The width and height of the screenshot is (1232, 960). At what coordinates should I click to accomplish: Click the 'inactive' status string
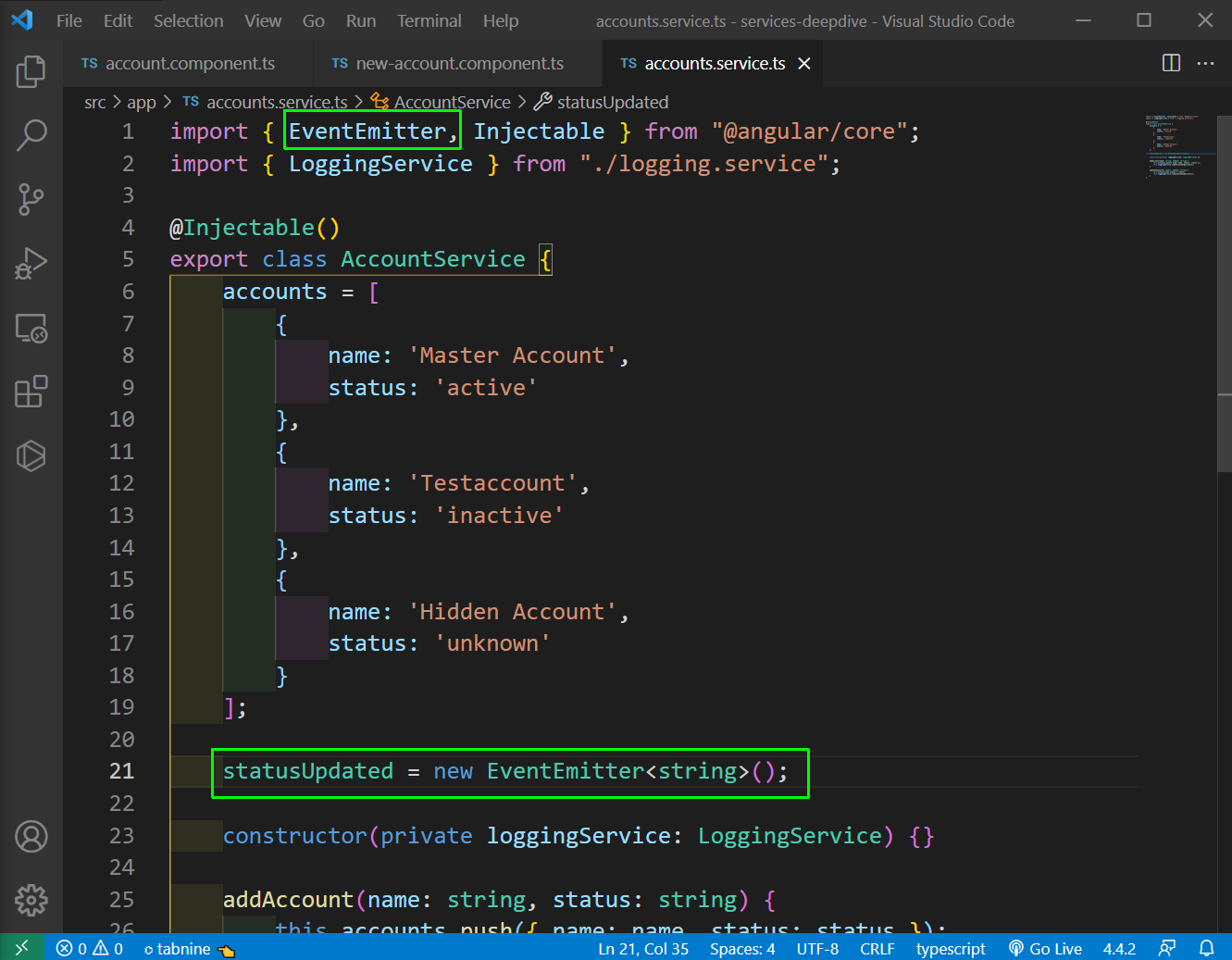point(499,516)
